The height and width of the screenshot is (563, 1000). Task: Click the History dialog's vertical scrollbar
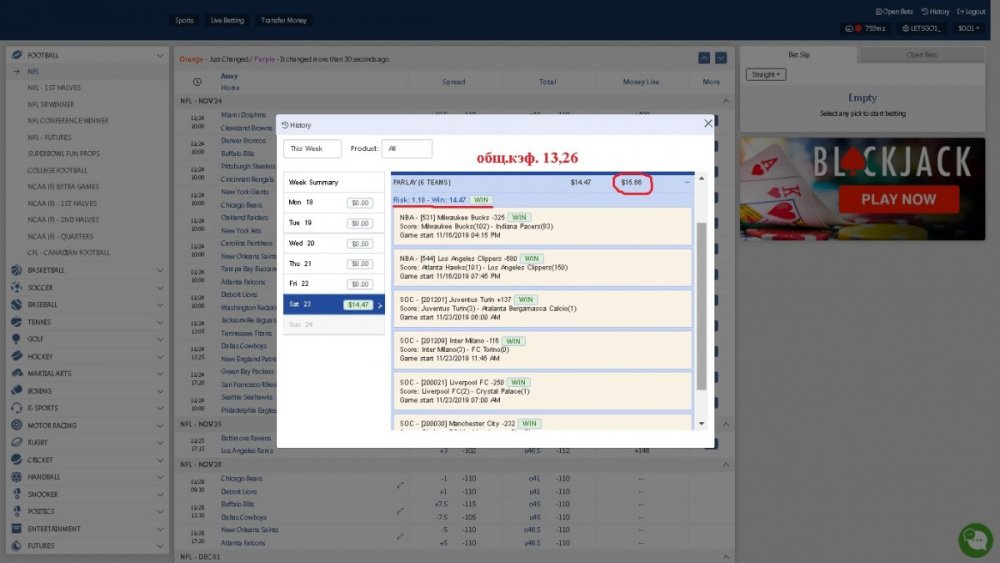pos(700,300)
